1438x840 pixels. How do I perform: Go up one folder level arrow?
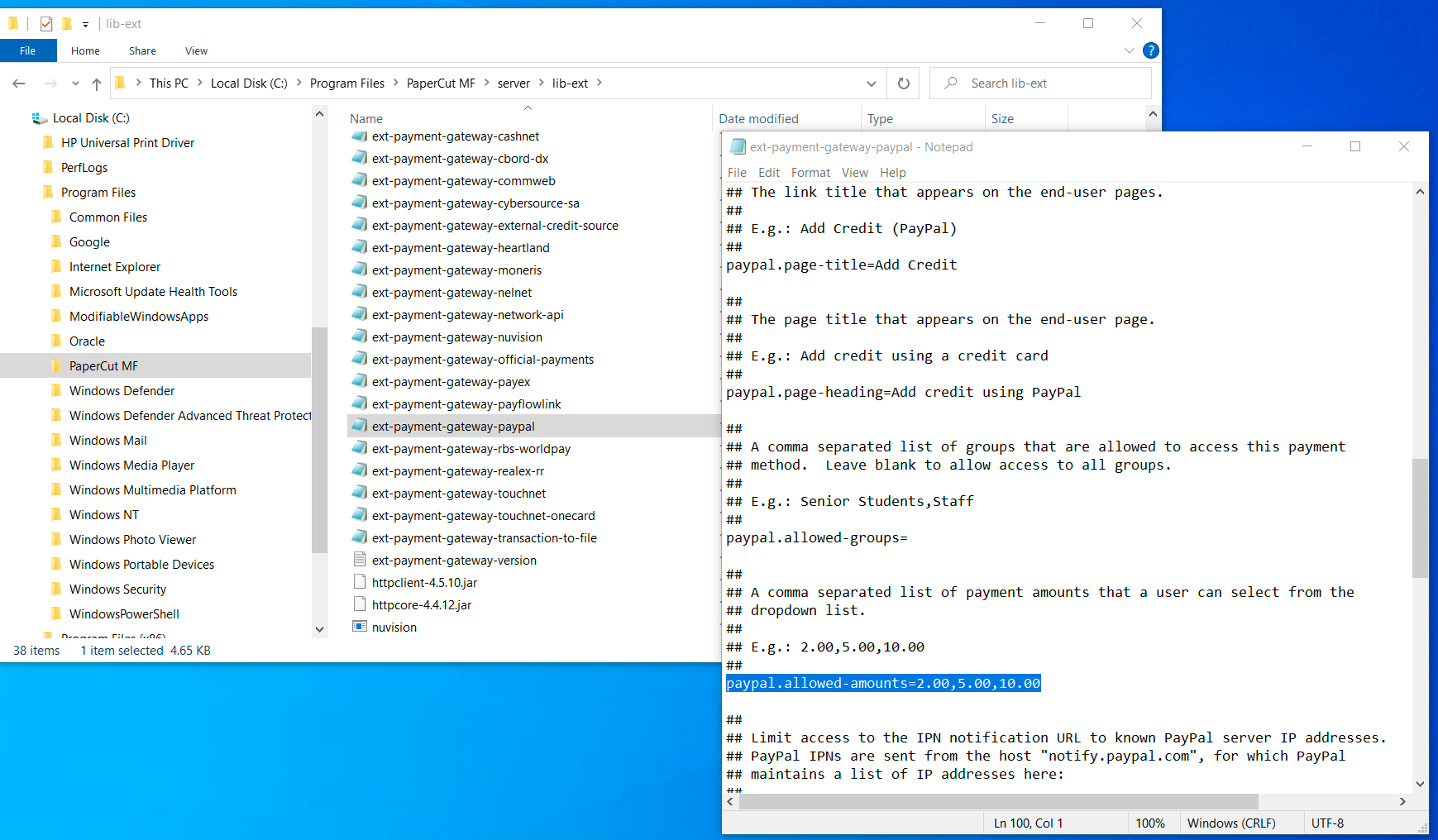[x=97, y=84]
